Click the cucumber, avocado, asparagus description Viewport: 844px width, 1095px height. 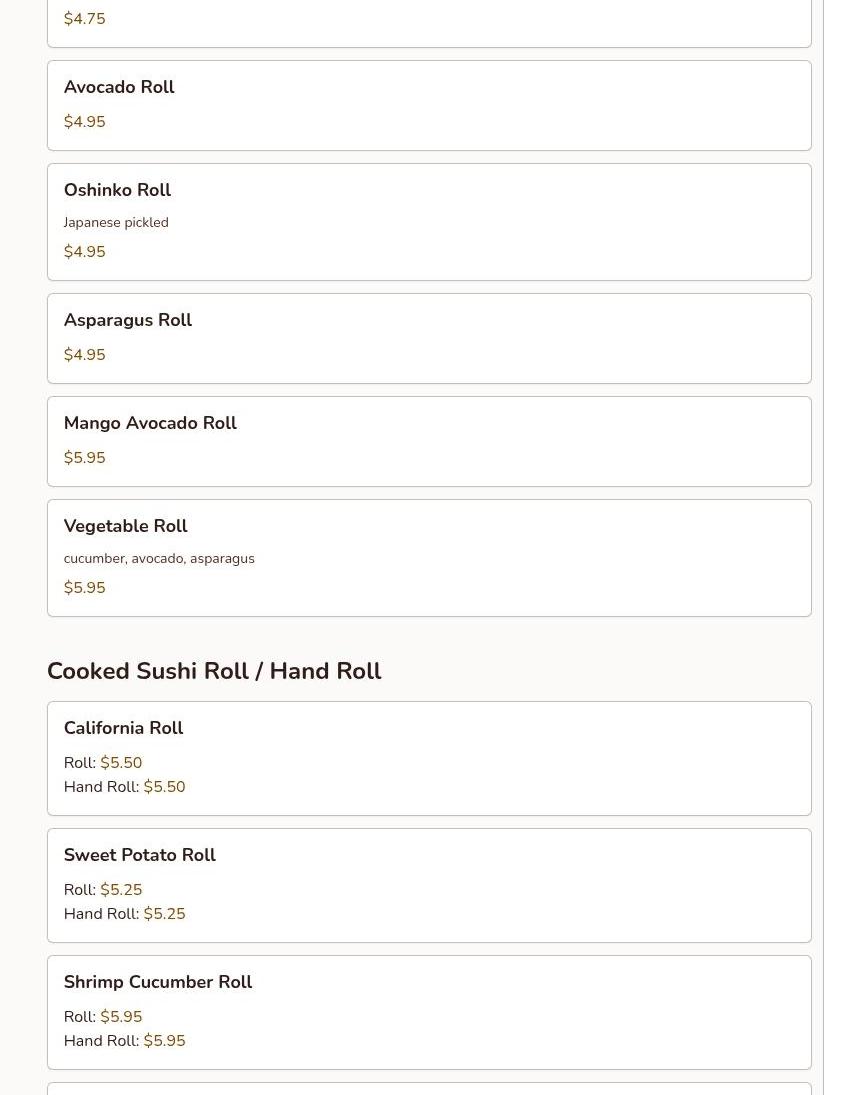(159, 559)
